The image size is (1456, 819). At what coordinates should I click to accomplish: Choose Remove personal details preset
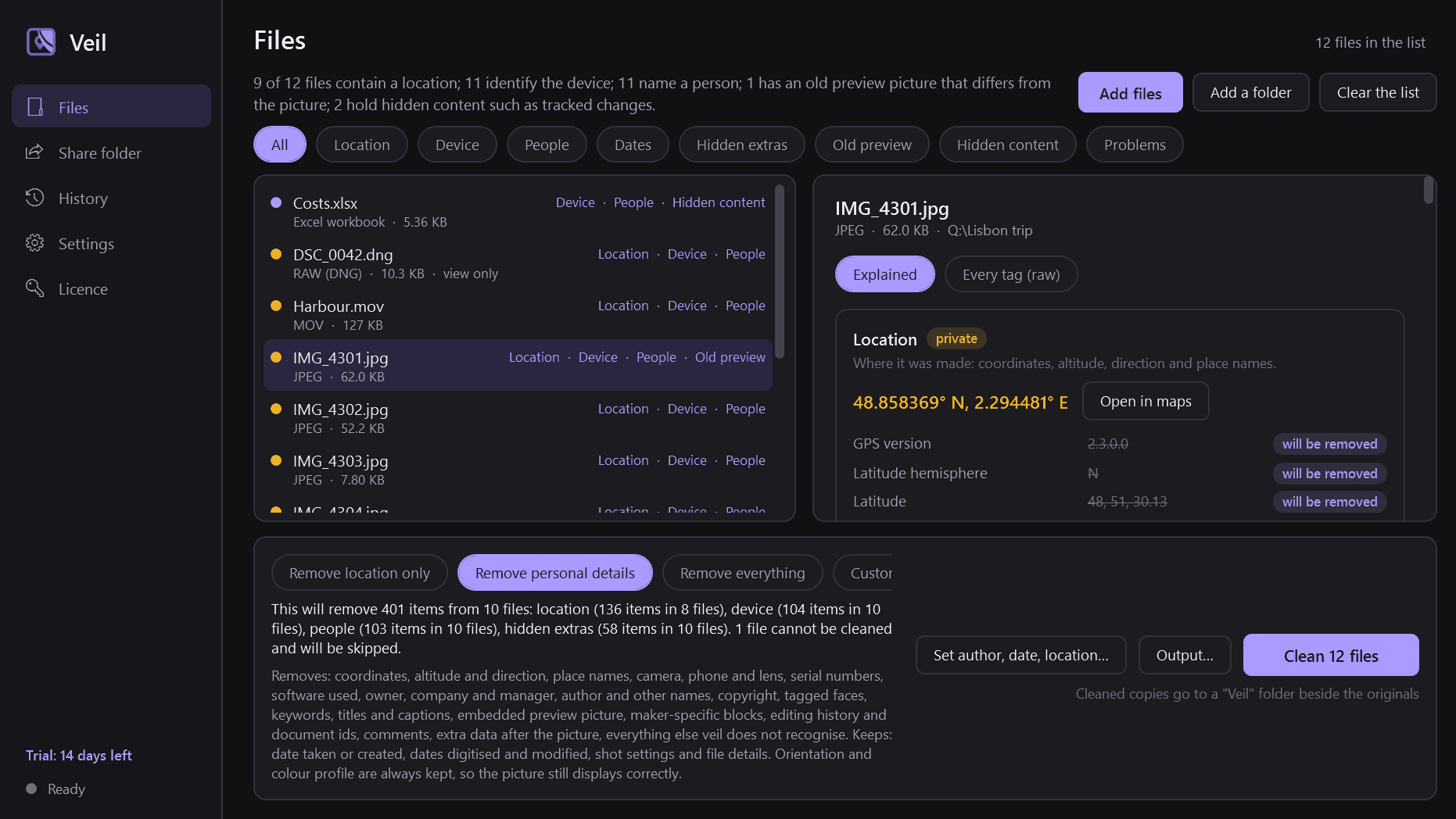[555, 573]
